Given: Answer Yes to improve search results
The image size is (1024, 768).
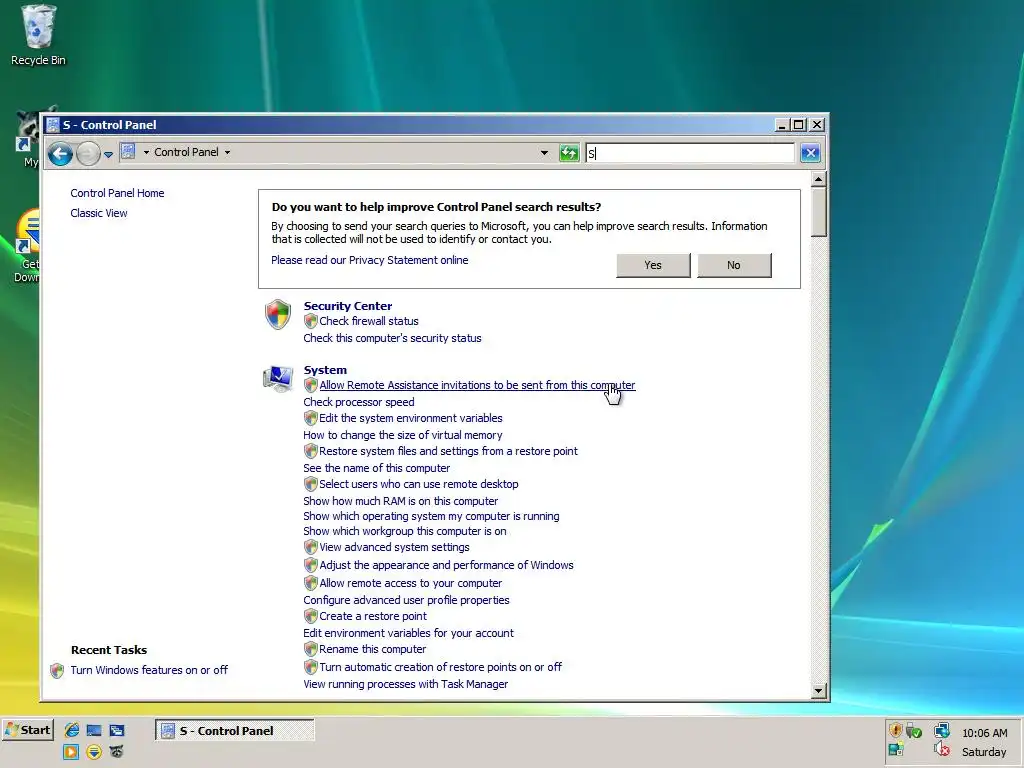Looking at the screenshot, I should pos(653,265).
